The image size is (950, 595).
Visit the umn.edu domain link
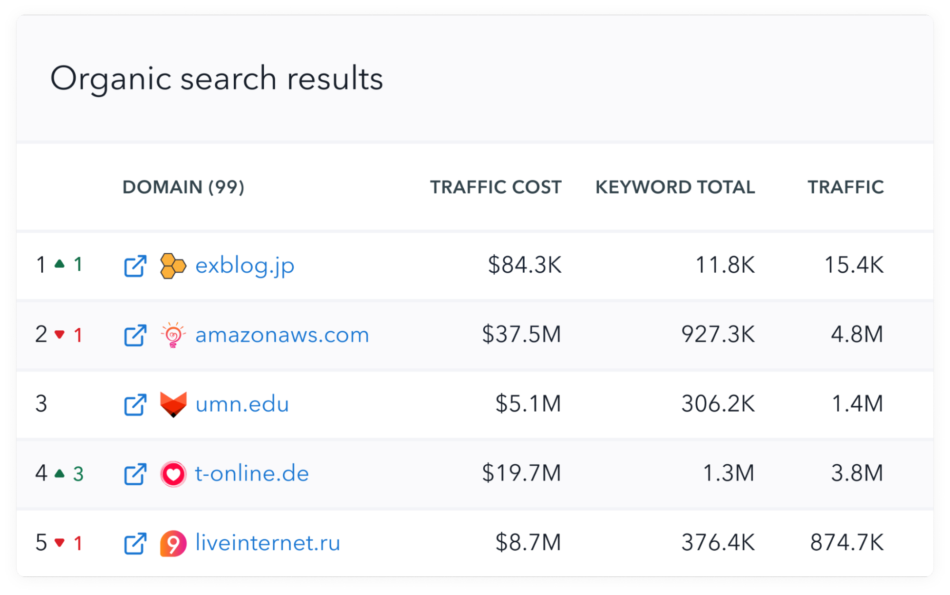coord(242,405)
